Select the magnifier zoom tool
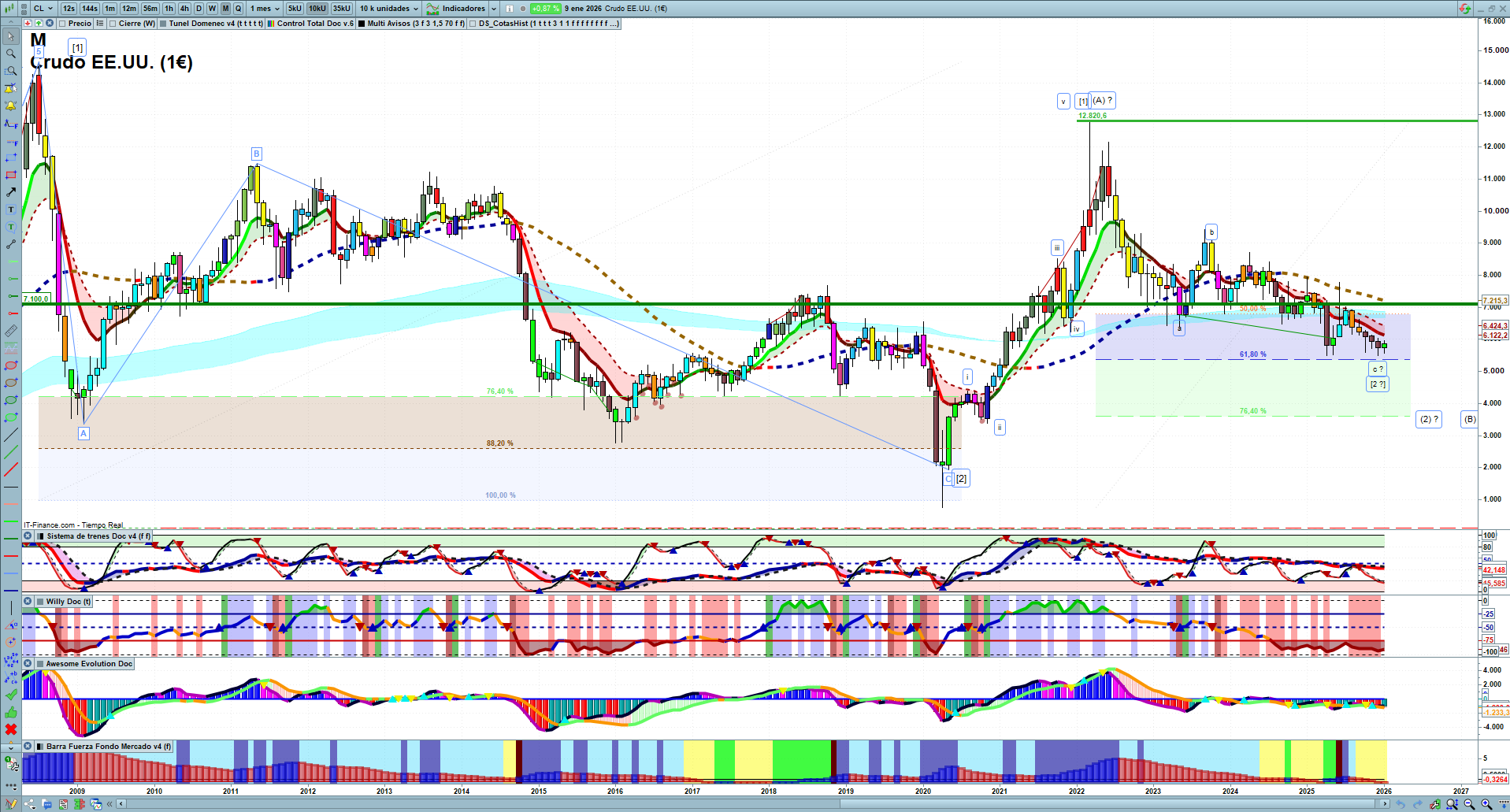1510x812 pixels. coord(11,54)
